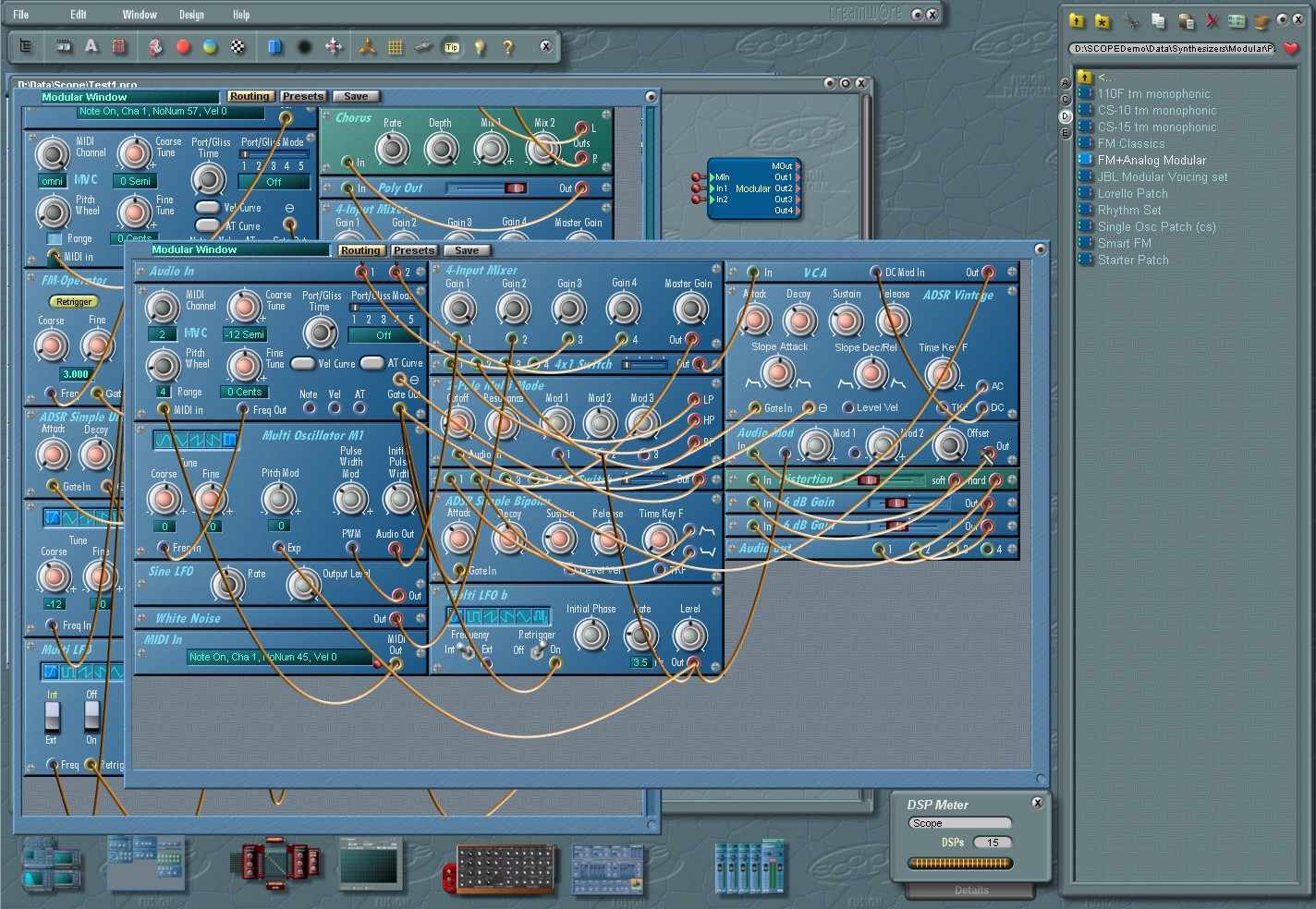The height and width of the screenshot is (909, 1316).
Task: Select the 'Single Osc Patch (cs)' preset
Action: [x=1156, y=227]
